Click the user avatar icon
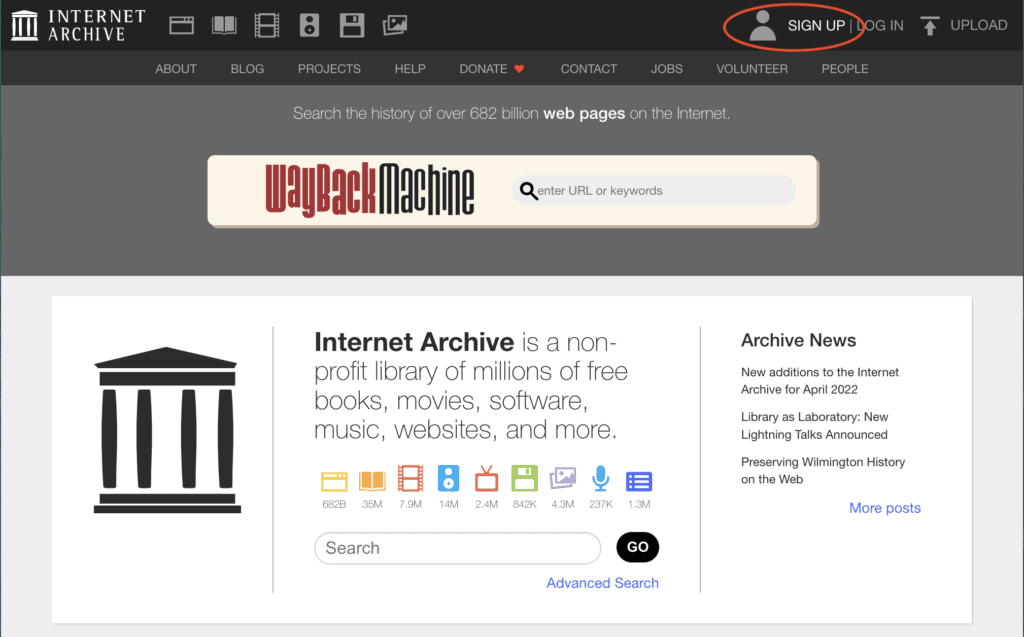Image resolution: width=1024 pixels, height=637 pixels. click(762, 26)
